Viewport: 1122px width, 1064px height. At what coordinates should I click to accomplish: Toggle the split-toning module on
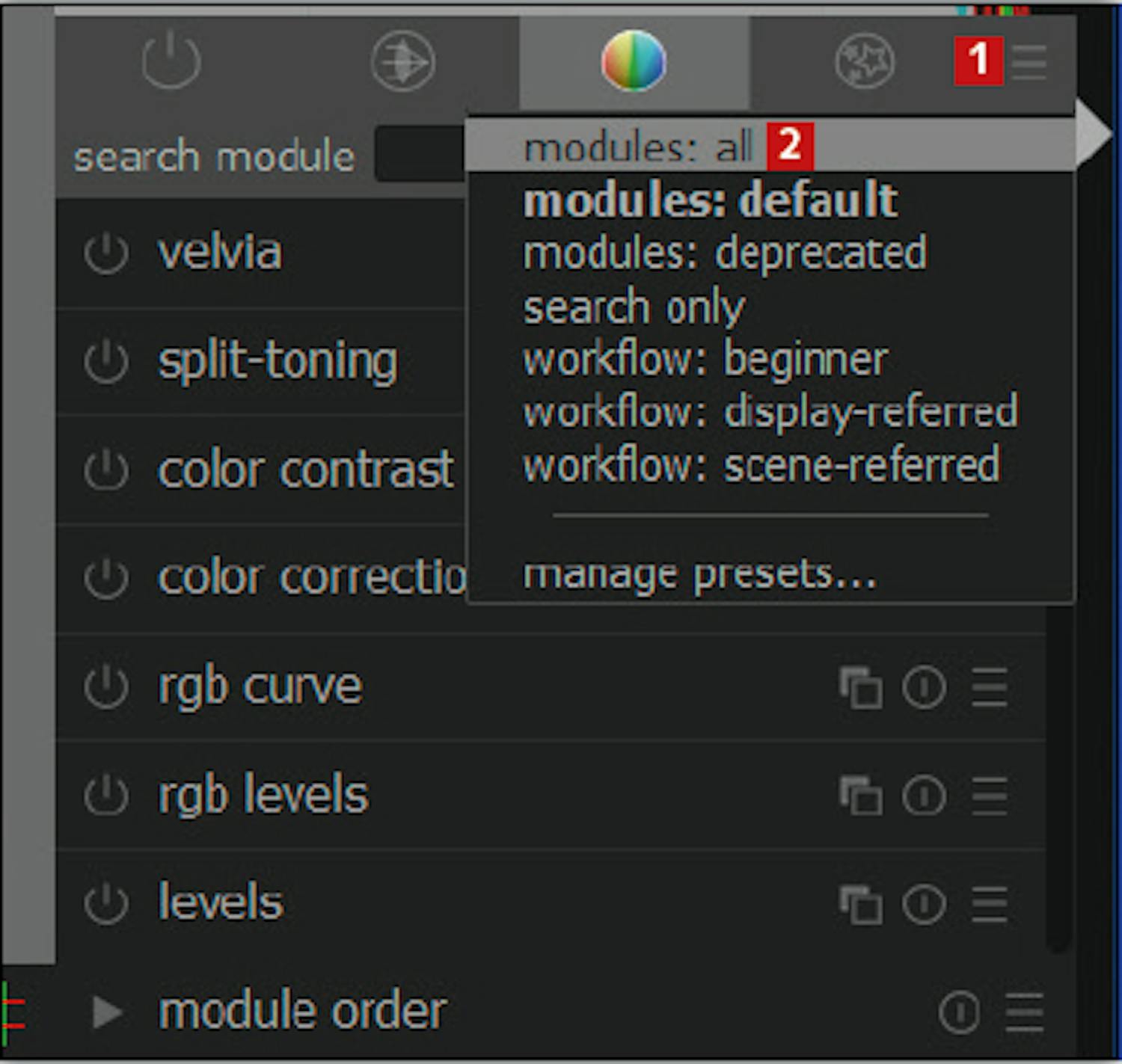click(x=106, y=362)
